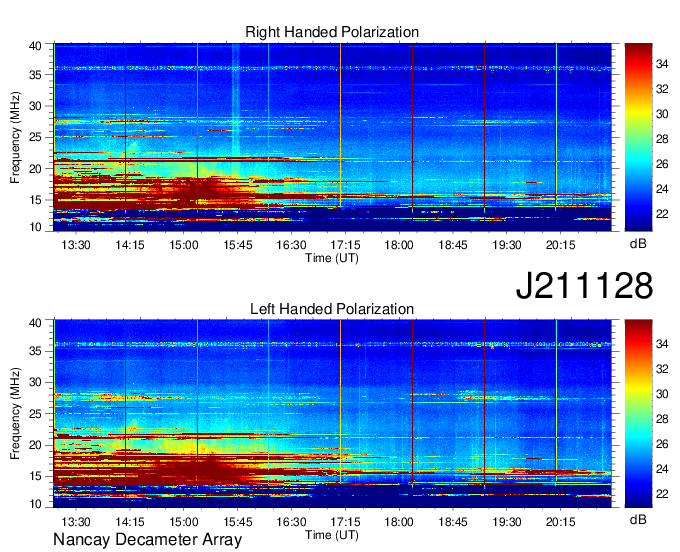Click the 22 dB label on bottom colorbar
The image size is (680, 552).
pos(662,493)
